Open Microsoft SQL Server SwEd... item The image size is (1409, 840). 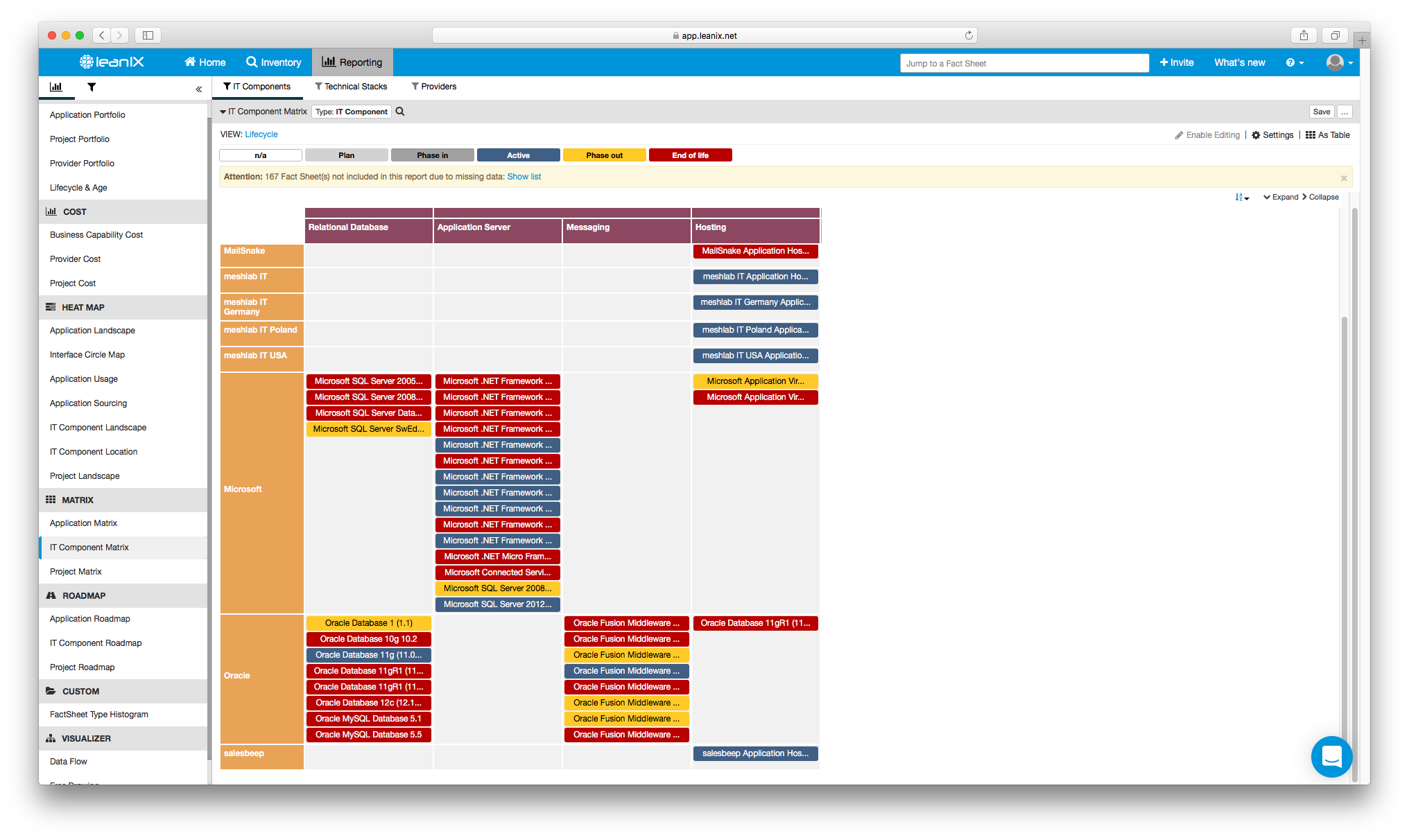(x=368, y=429)
